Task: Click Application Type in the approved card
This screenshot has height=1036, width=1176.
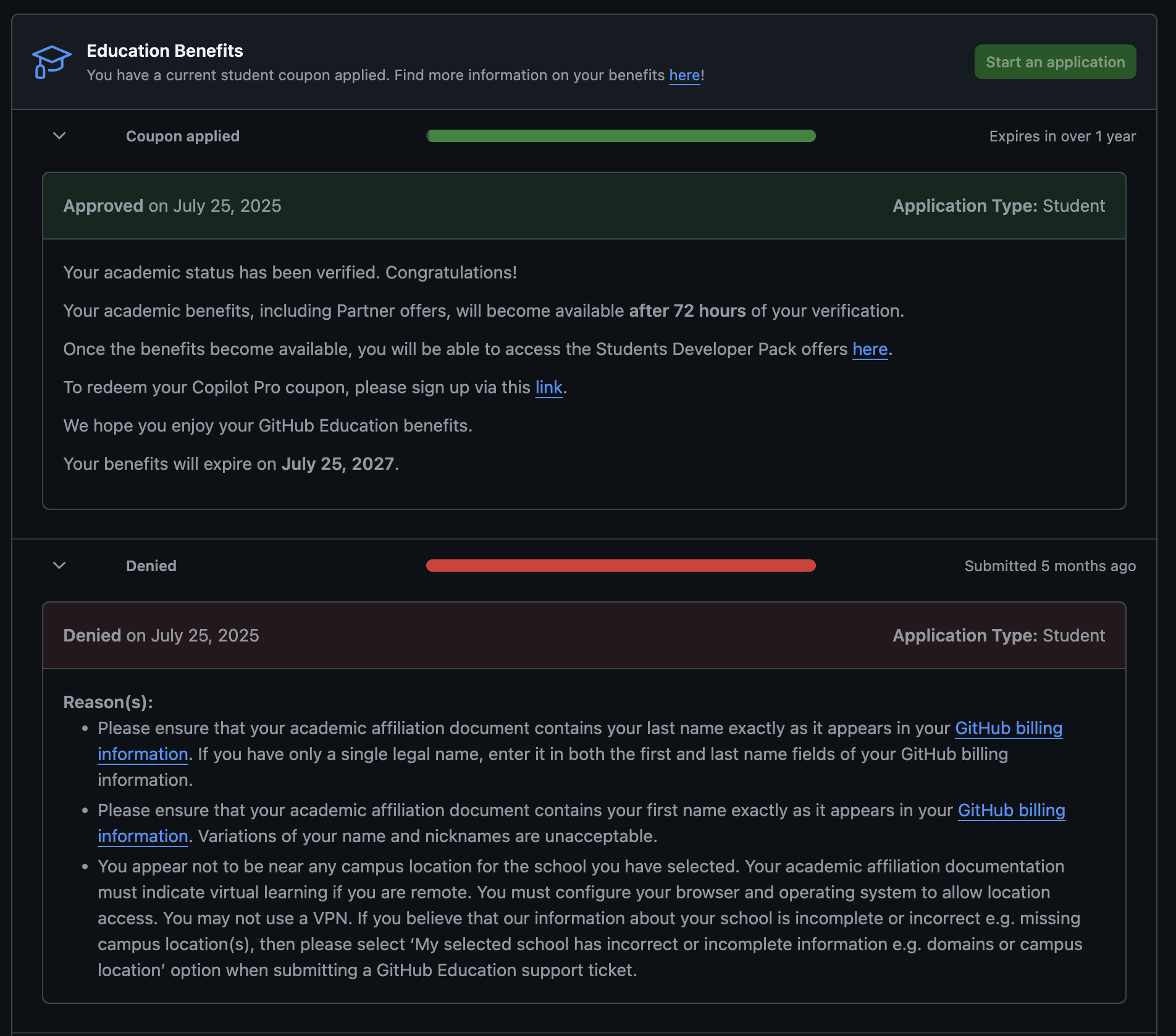Action: [998, 206]
